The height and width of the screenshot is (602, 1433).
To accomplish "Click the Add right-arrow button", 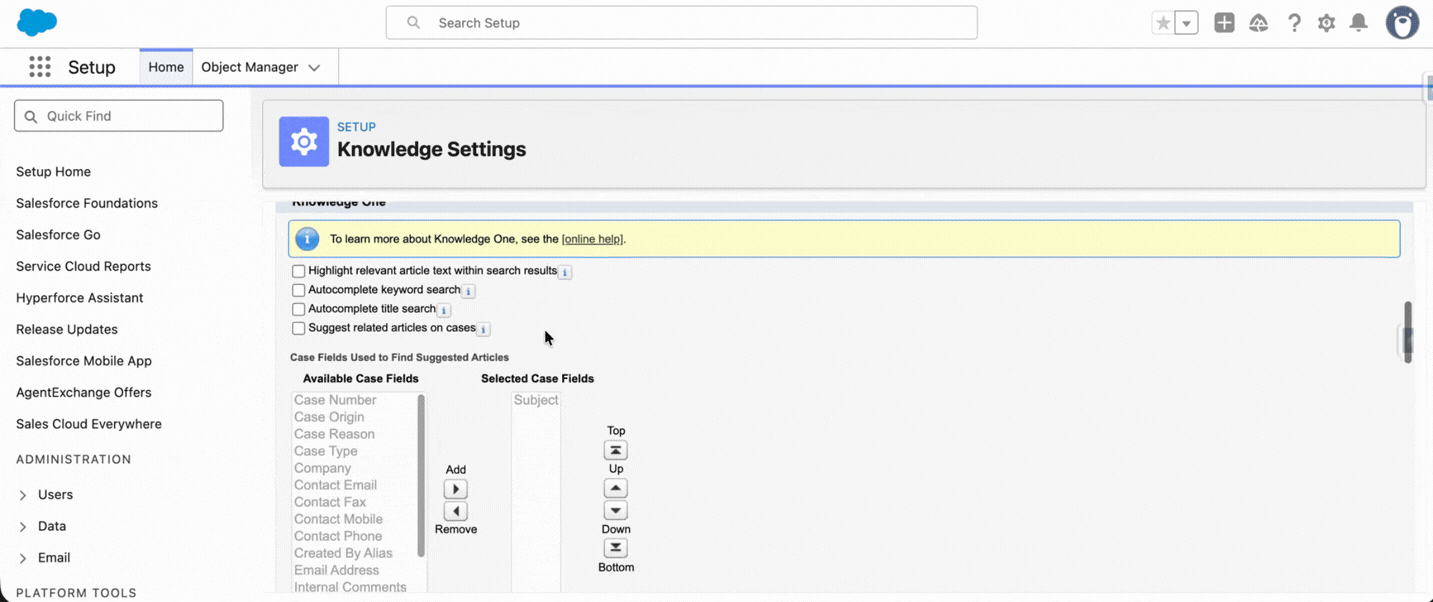I will (455, 489).
